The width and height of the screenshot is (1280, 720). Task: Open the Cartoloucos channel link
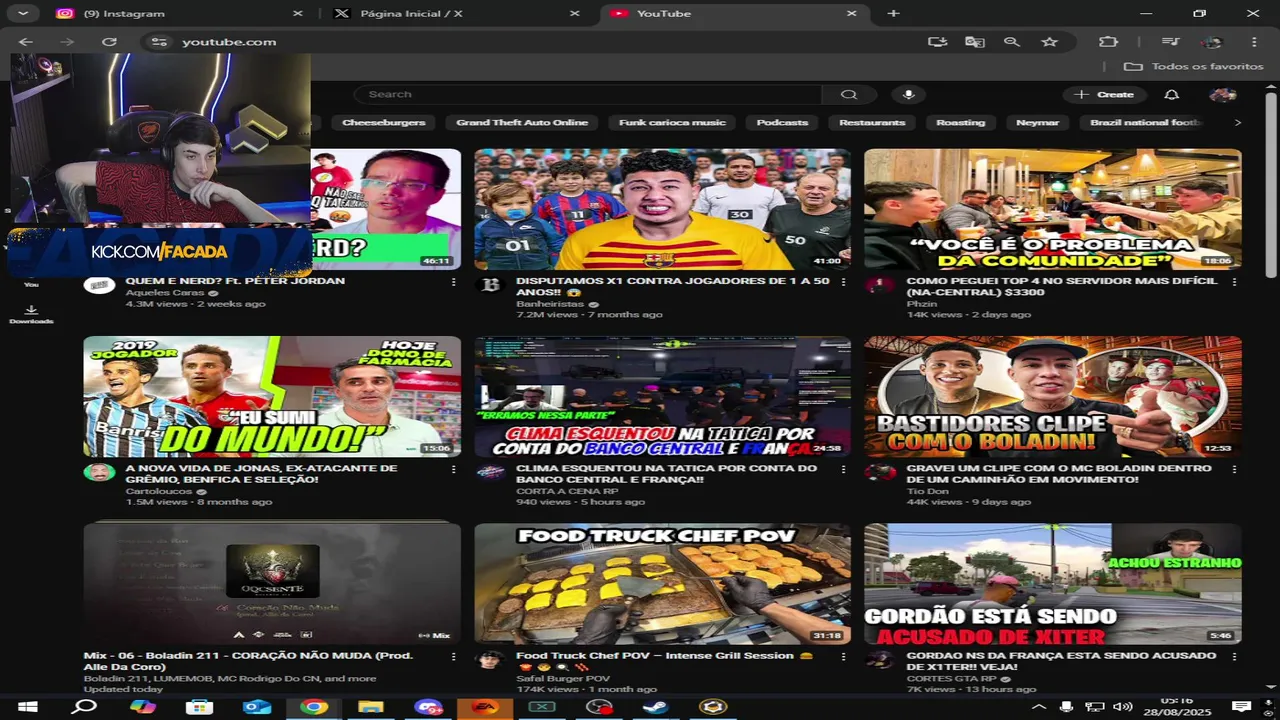(x=159, y=491)
